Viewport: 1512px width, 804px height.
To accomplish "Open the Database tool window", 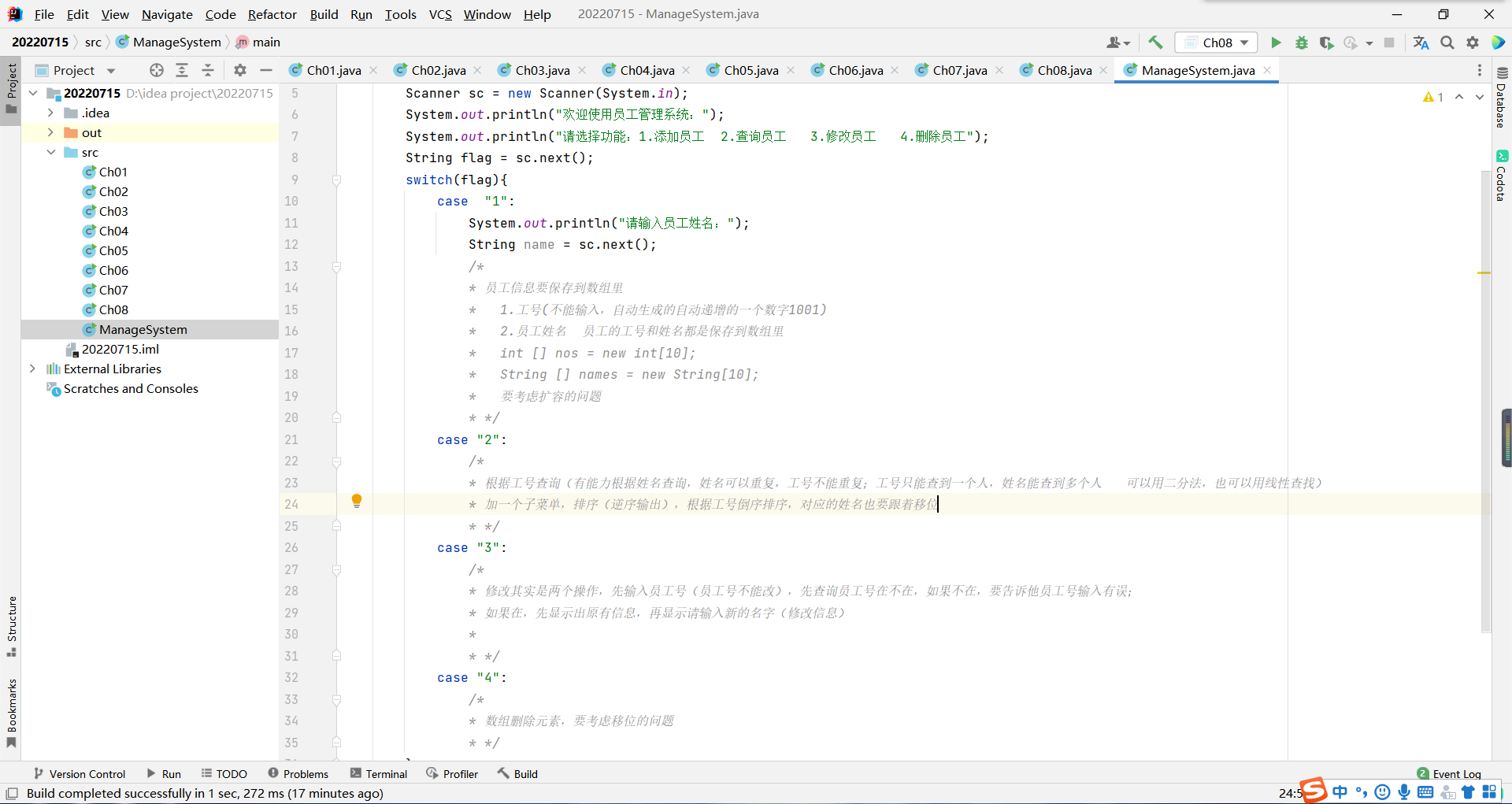I will [1502, 98].
